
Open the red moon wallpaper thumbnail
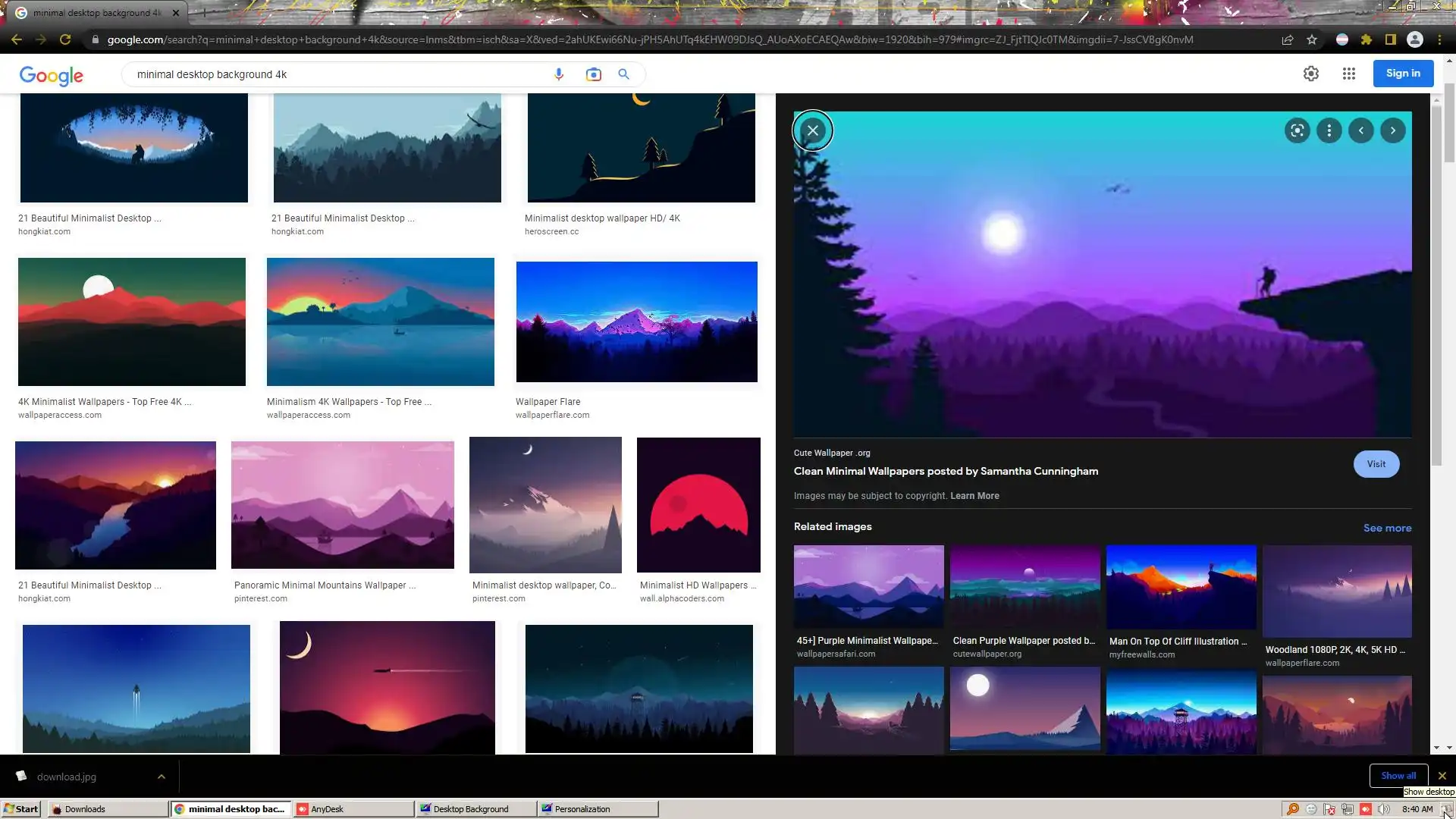(698, 505)
